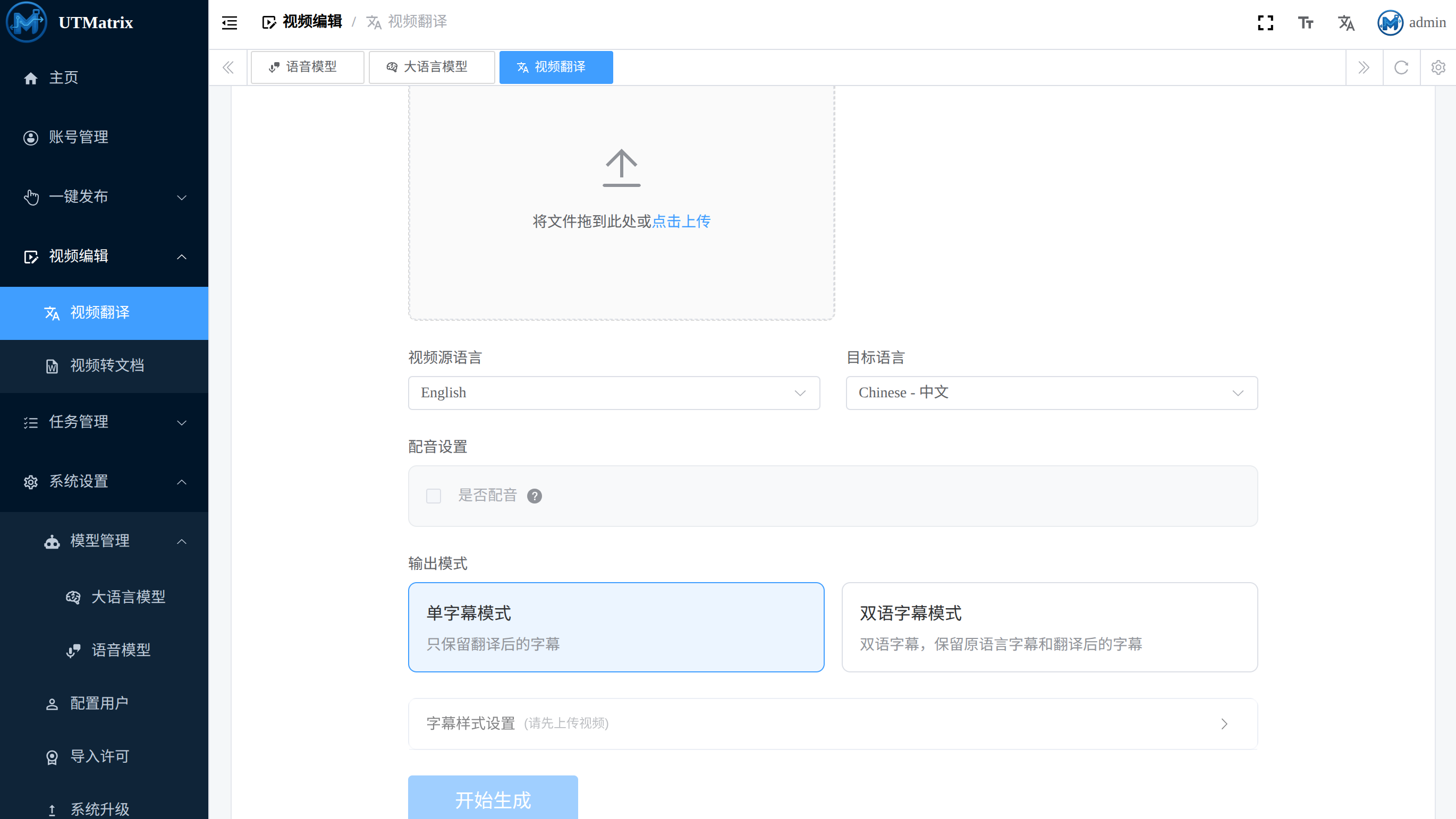Open 视频翻译 in the sidebar
1456x819 pixels.
(104, 313)
